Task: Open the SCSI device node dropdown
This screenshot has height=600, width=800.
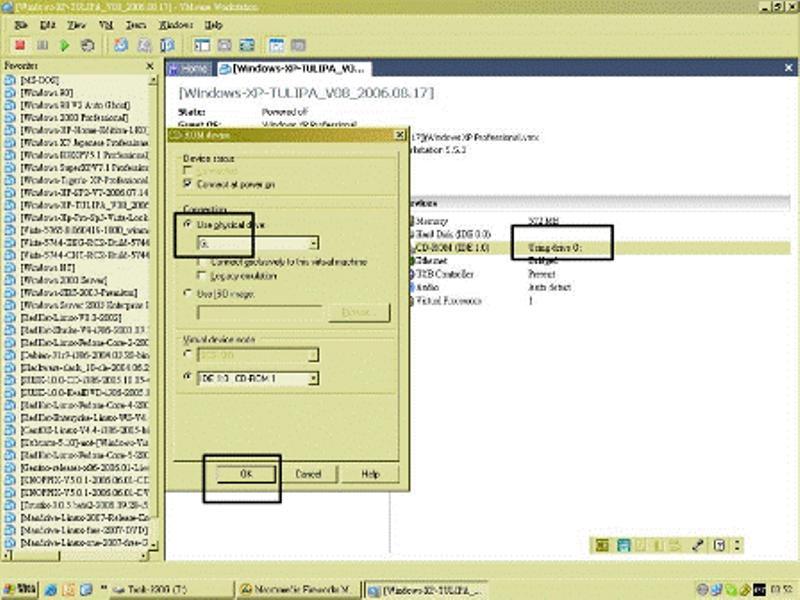Action: [x=314, y=354]
